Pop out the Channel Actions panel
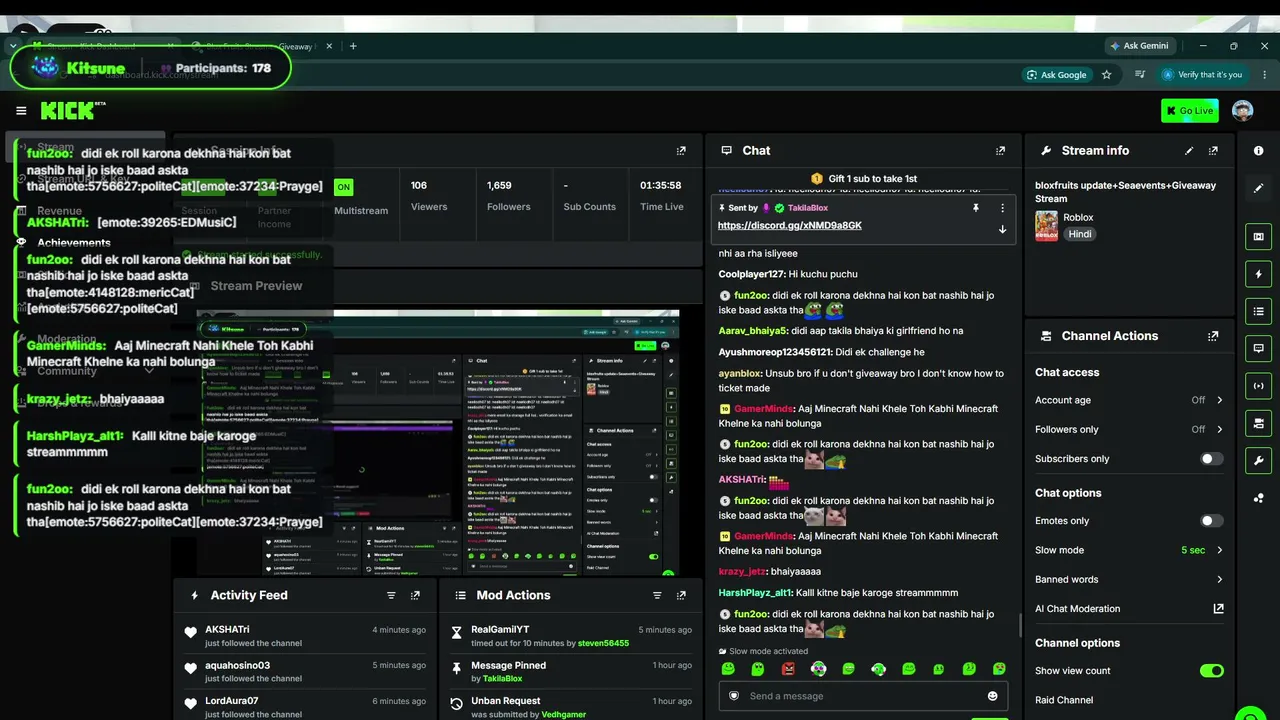1280x720 pixels. [x=1213, y=336]
